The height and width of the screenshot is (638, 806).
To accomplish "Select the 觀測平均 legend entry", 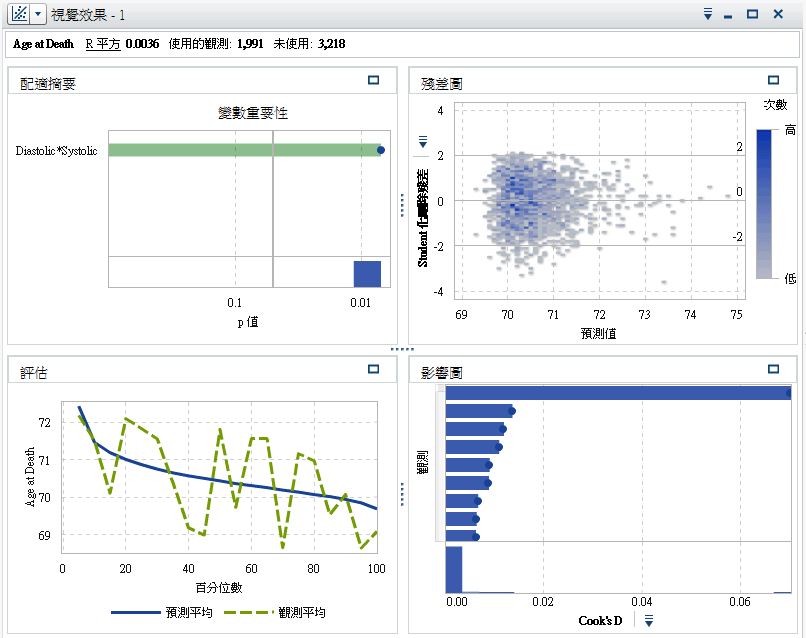I will click(284, 612).
